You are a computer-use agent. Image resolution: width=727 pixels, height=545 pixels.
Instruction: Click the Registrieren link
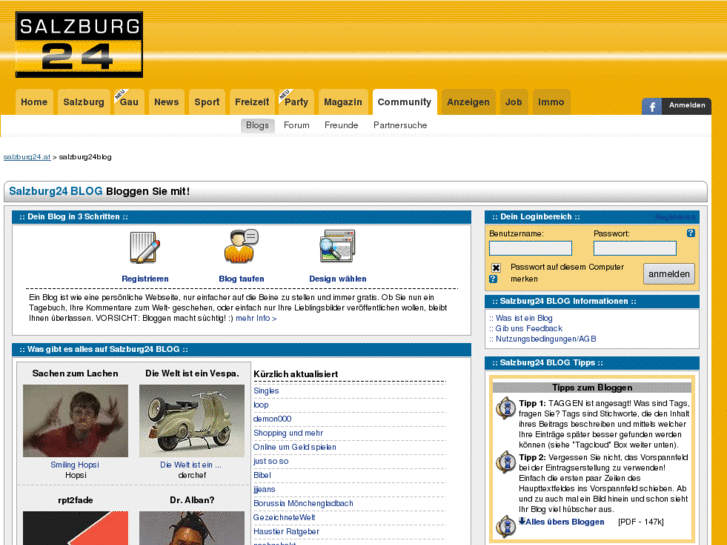click(x=145, y=279)
